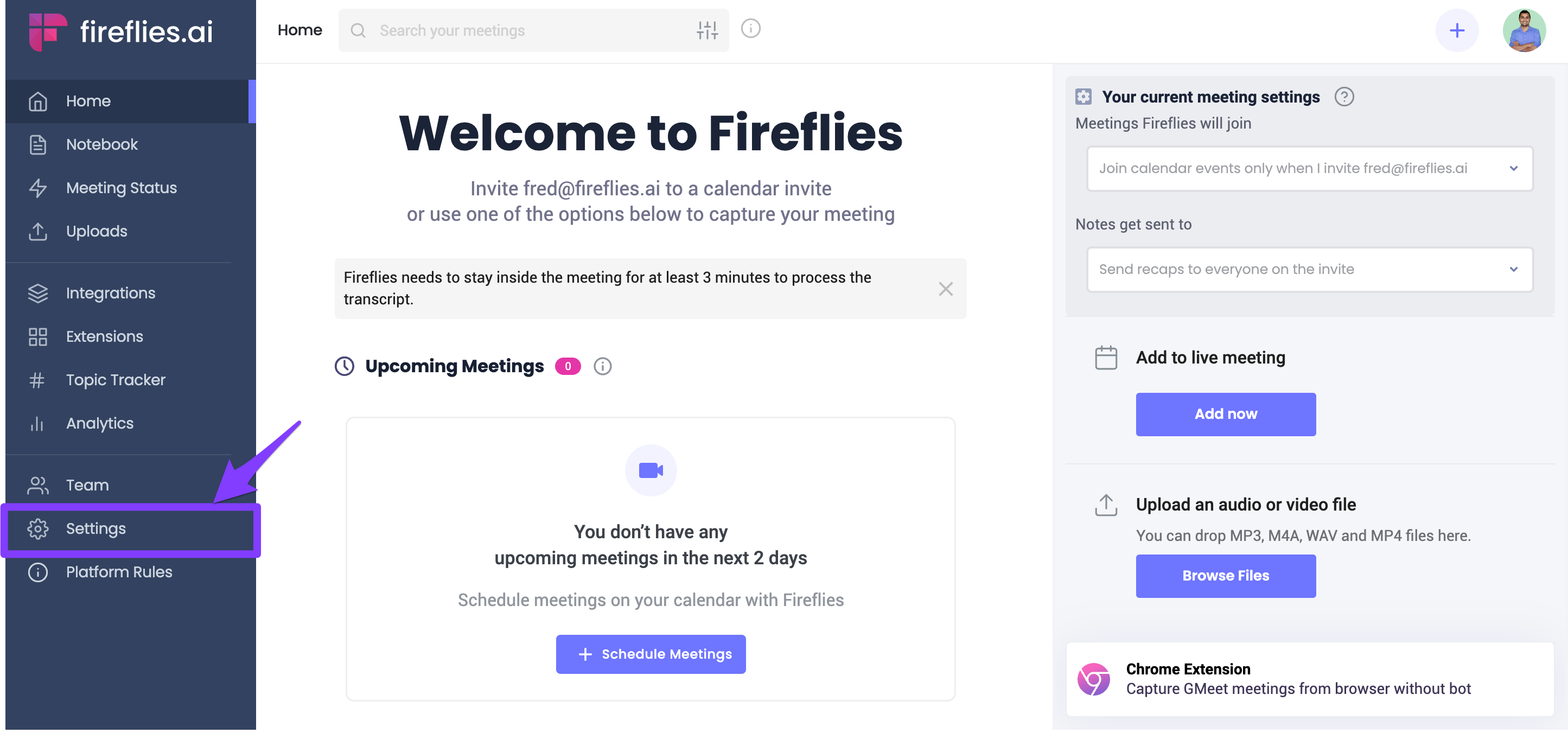The height and width of the screenshot is (752, 1568).
Task: Click the Add now button
Action: (1225, 414)
